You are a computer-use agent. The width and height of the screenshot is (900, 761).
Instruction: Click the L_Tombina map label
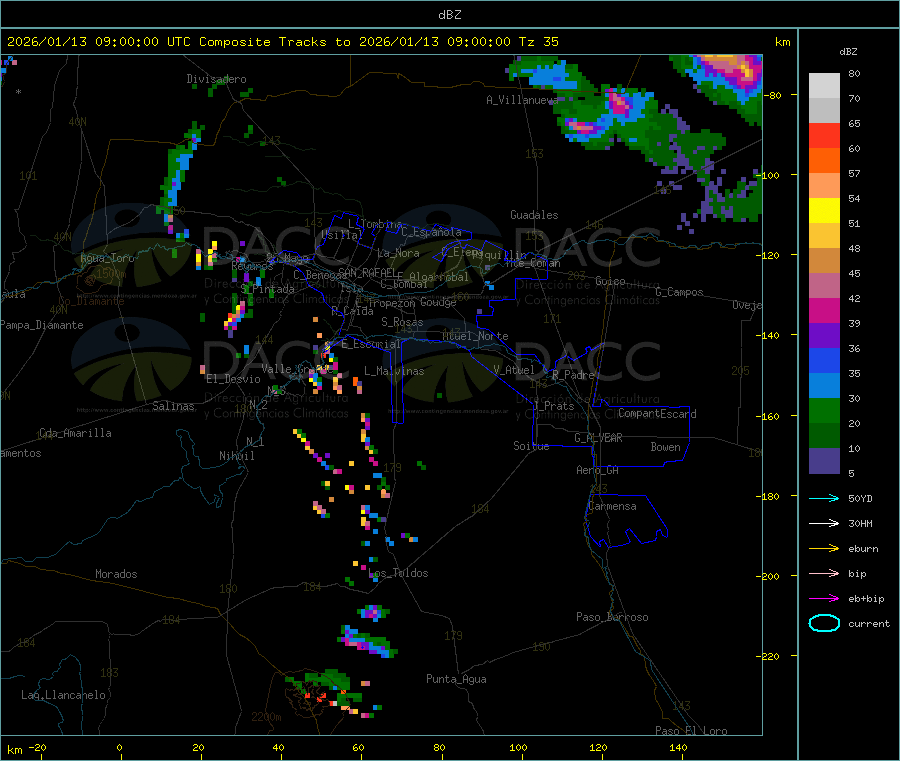375,224
